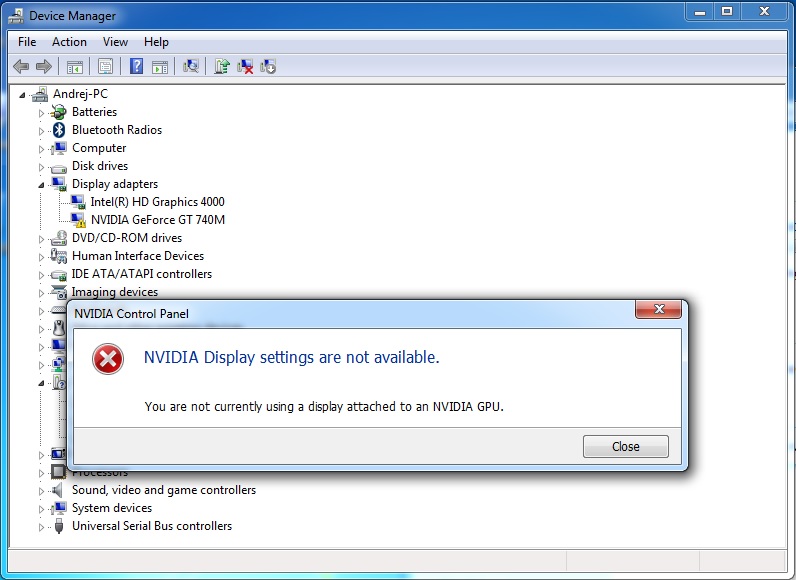The height and width of the screenshot is (580, 796).
Task: Open Properties from the toolbar icon
Action: [105, 66]
